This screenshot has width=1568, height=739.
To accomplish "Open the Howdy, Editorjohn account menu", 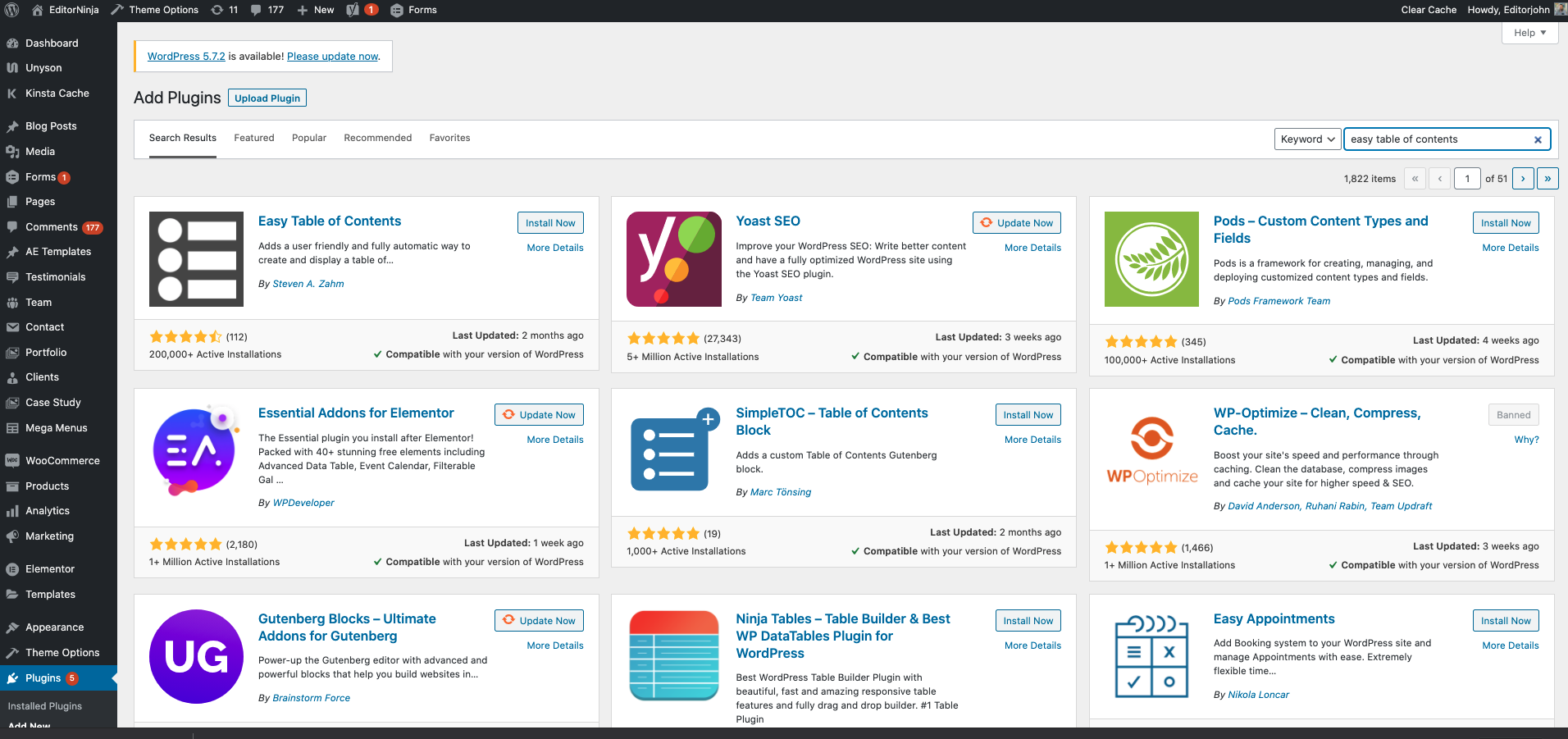I will 1509,10.
